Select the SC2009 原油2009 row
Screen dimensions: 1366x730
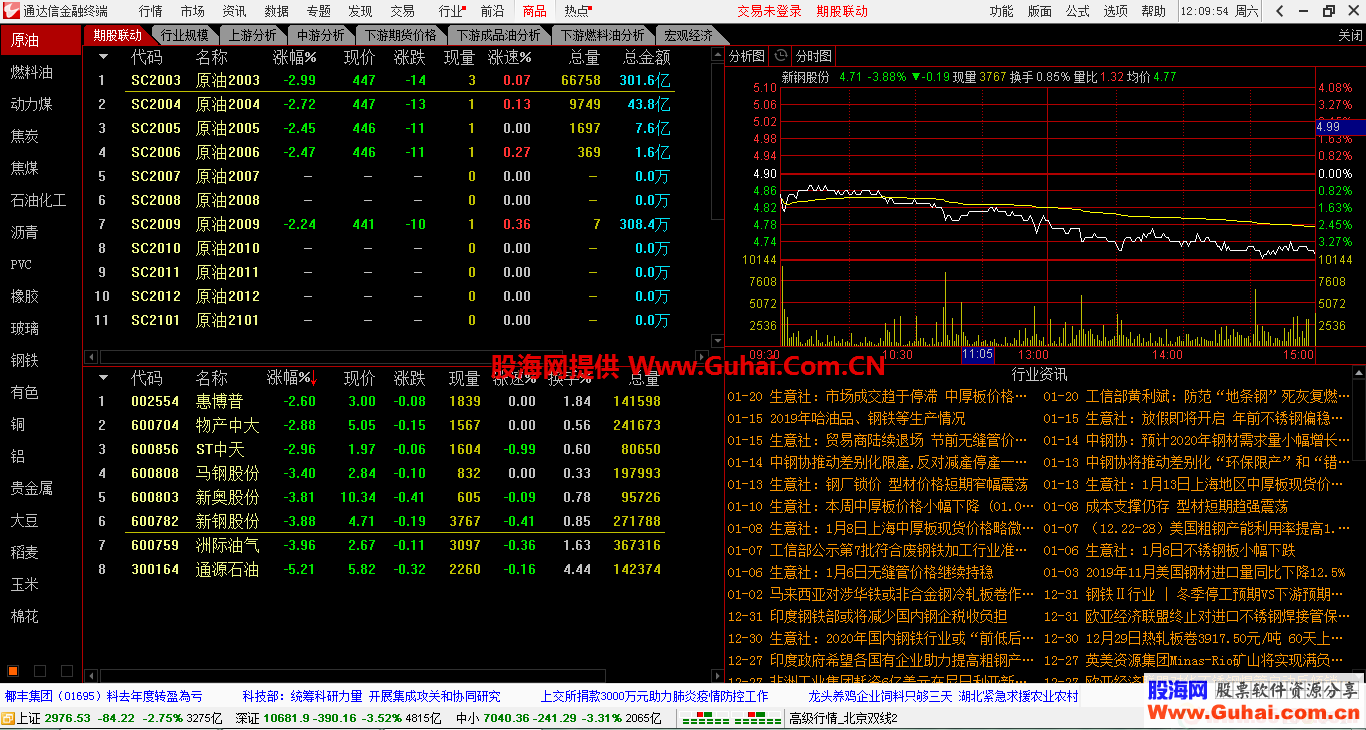click(x=385, y=224)
